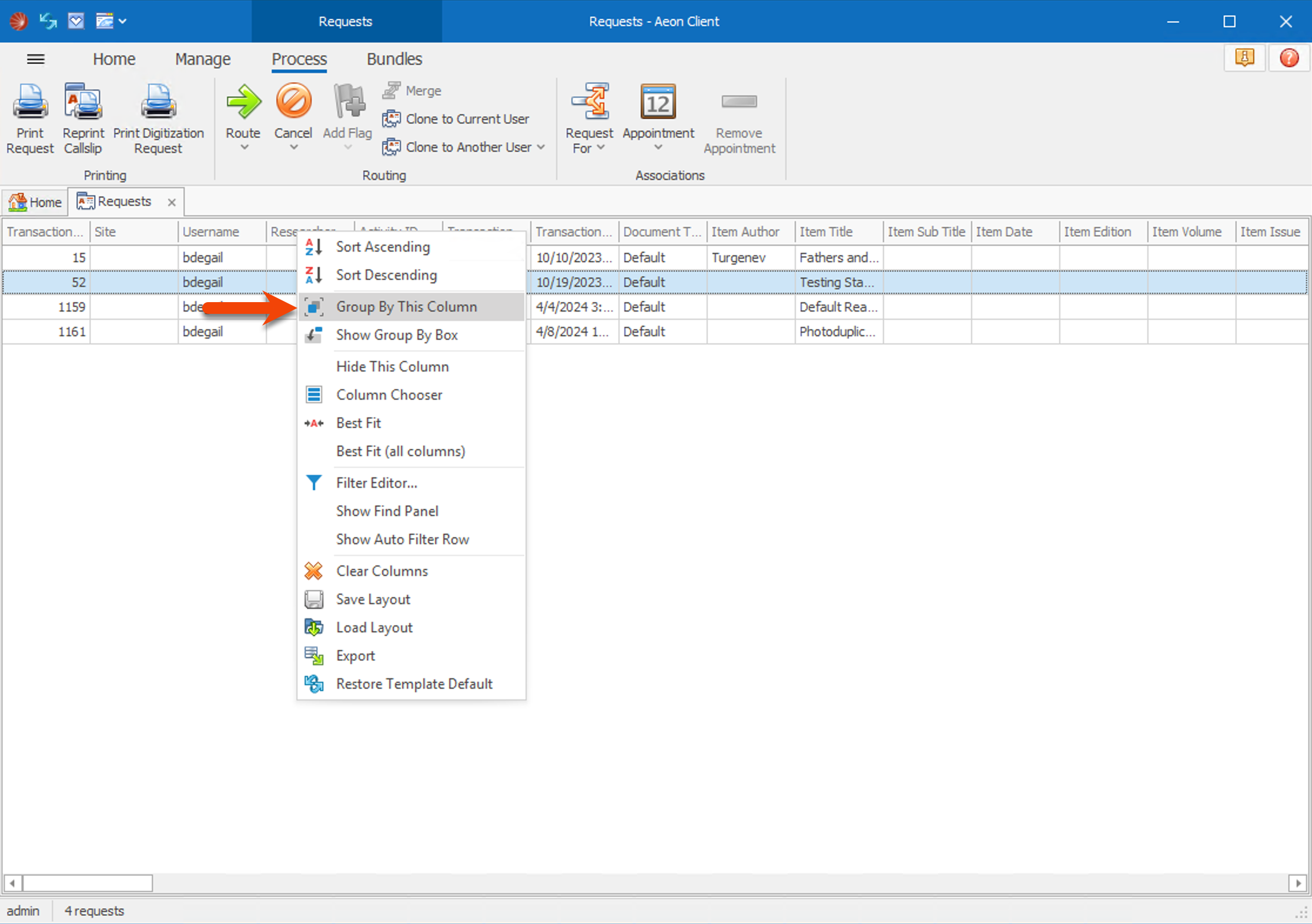The width and height of the screenshot is (1312, 924).
Task: Select Show Auto Filter Row
Action: click(402, 539)
